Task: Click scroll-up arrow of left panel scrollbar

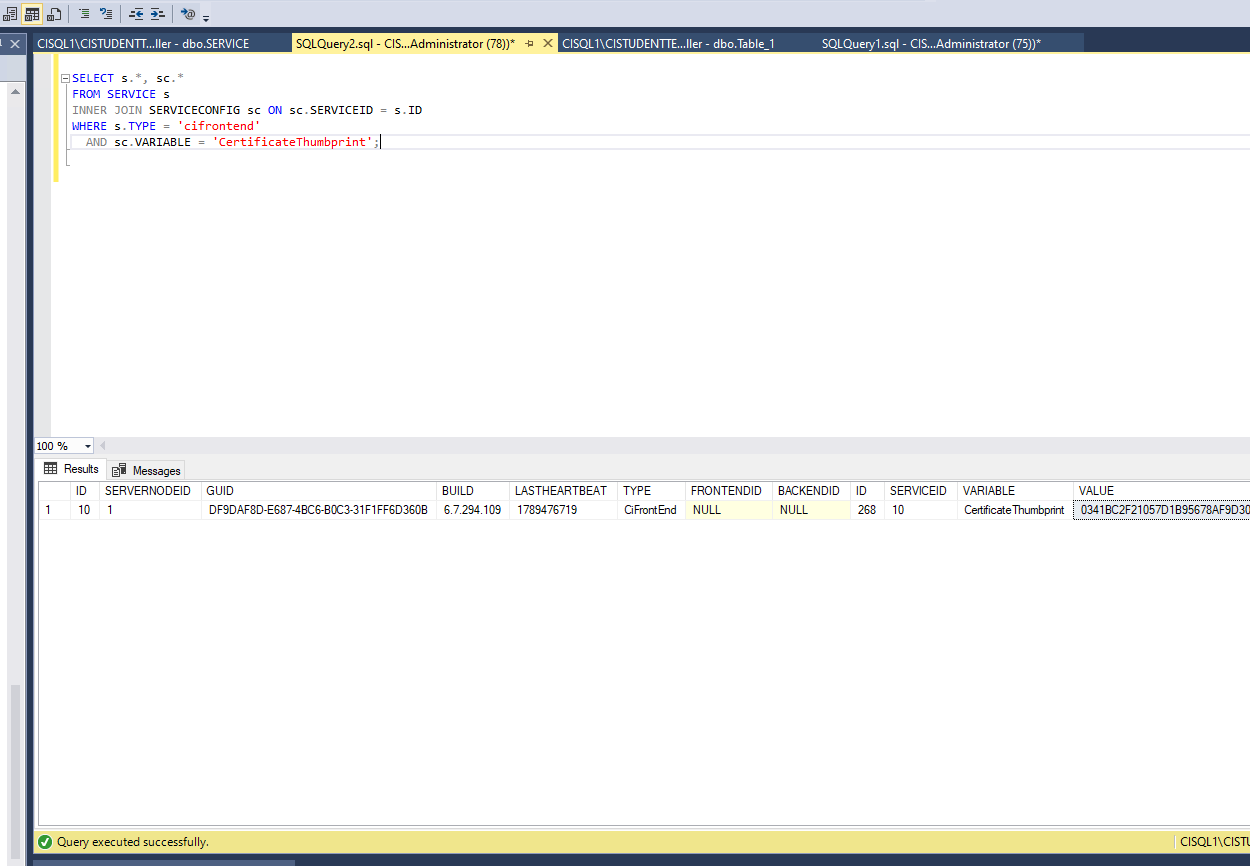Action: pyautogui.click(x=15, y=92)
